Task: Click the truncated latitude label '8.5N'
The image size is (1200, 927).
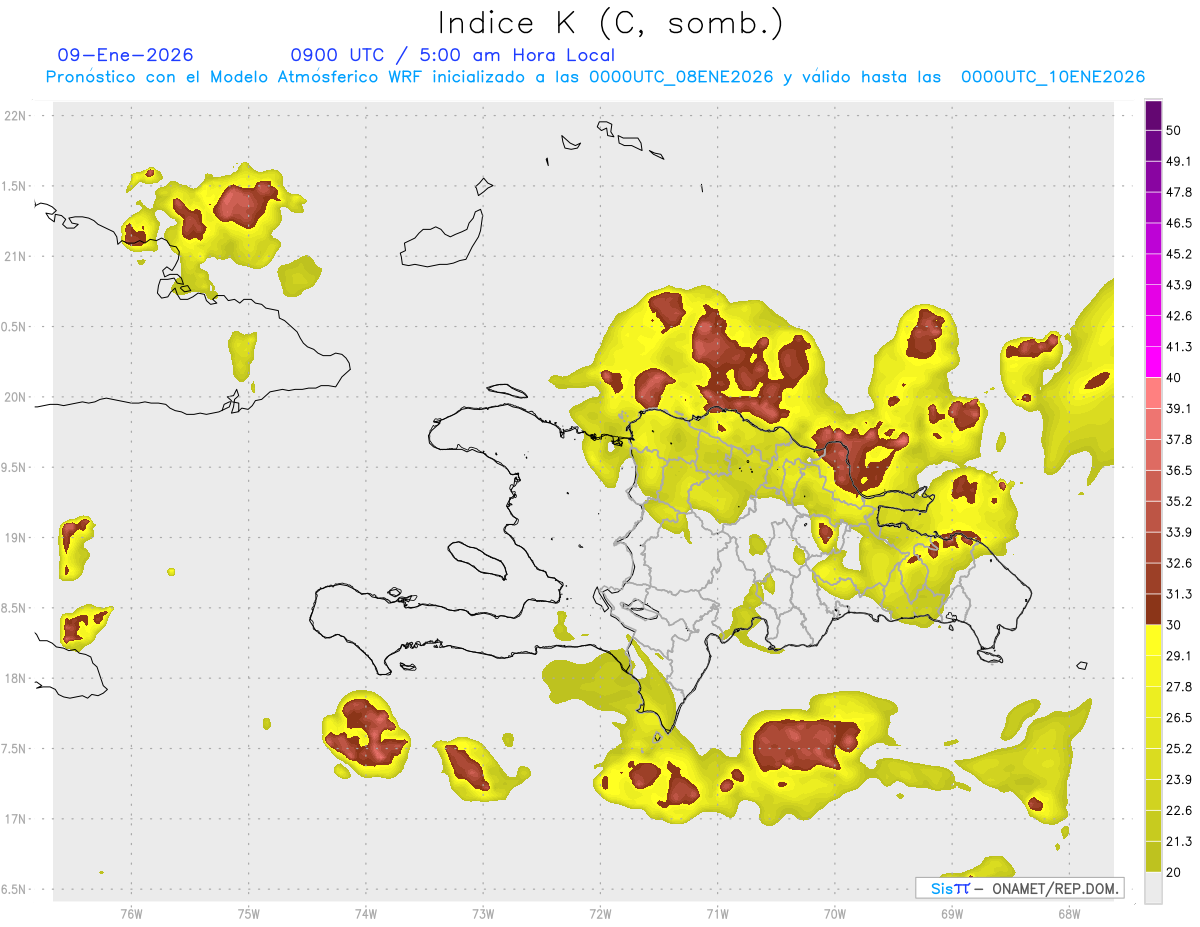Action: (14, 609)
